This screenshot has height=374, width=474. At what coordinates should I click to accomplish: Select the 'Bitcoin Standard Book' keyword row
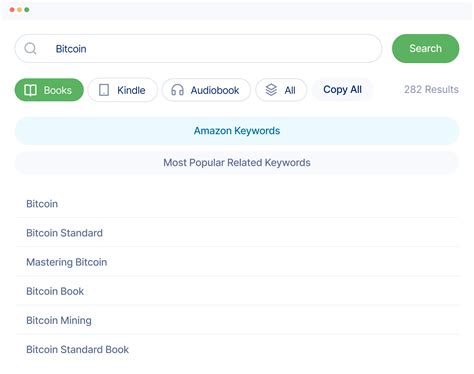238,349
